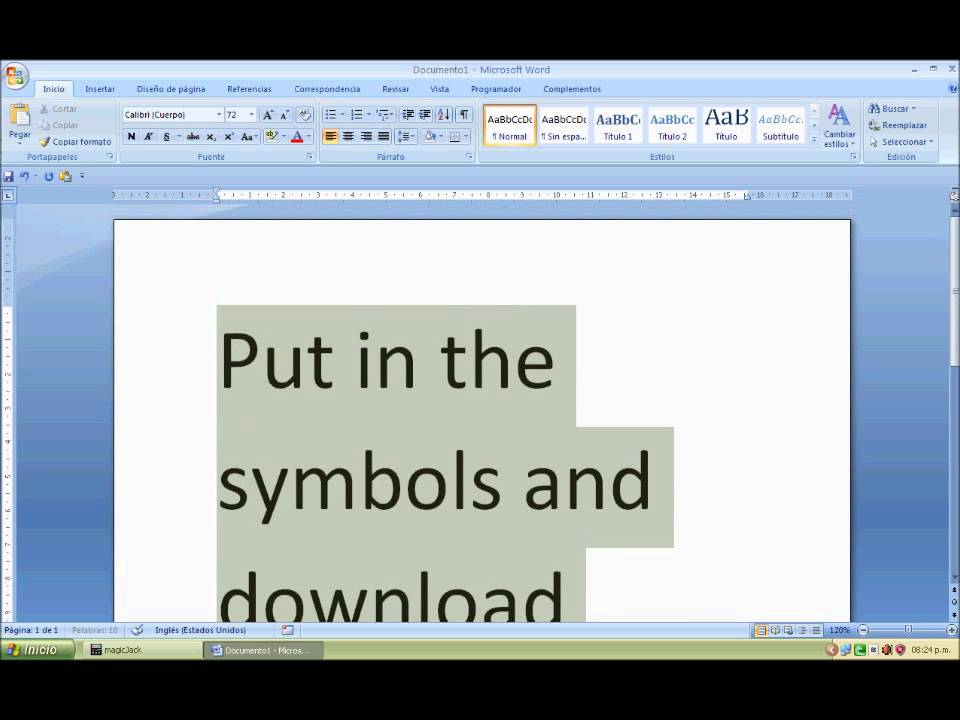Viewport: 960px width, 720px height.
Task: Click the zoom slider handle
Action: (x=908, y=629)
